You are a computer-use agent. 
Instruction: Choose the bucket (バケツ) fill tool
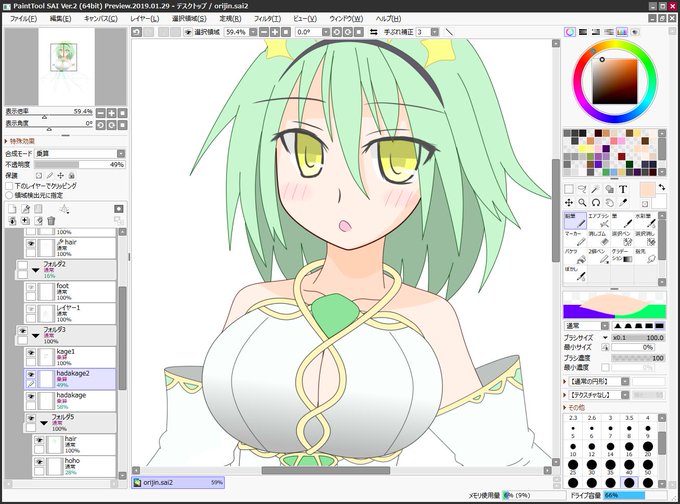click(x=575, y=256)
